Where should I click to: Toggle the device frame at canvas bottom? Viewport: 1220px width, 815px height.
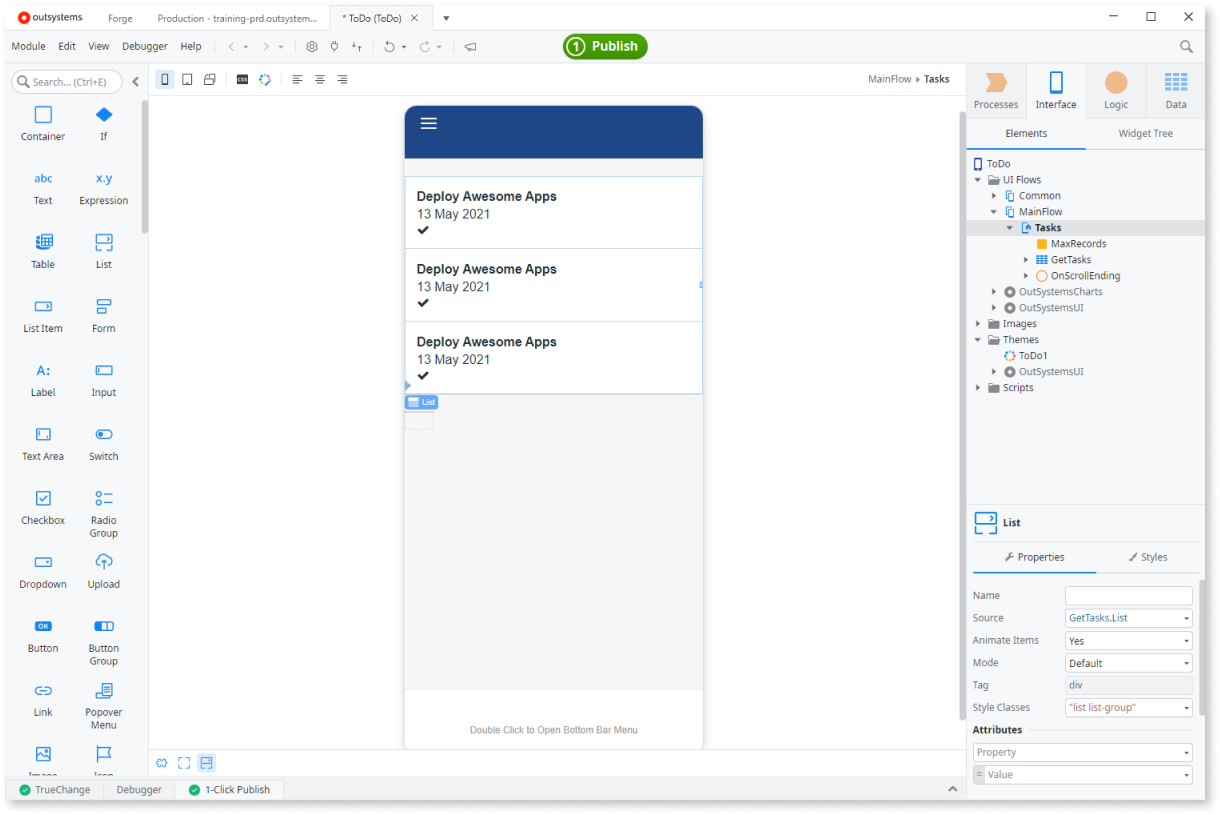(206, 762)
